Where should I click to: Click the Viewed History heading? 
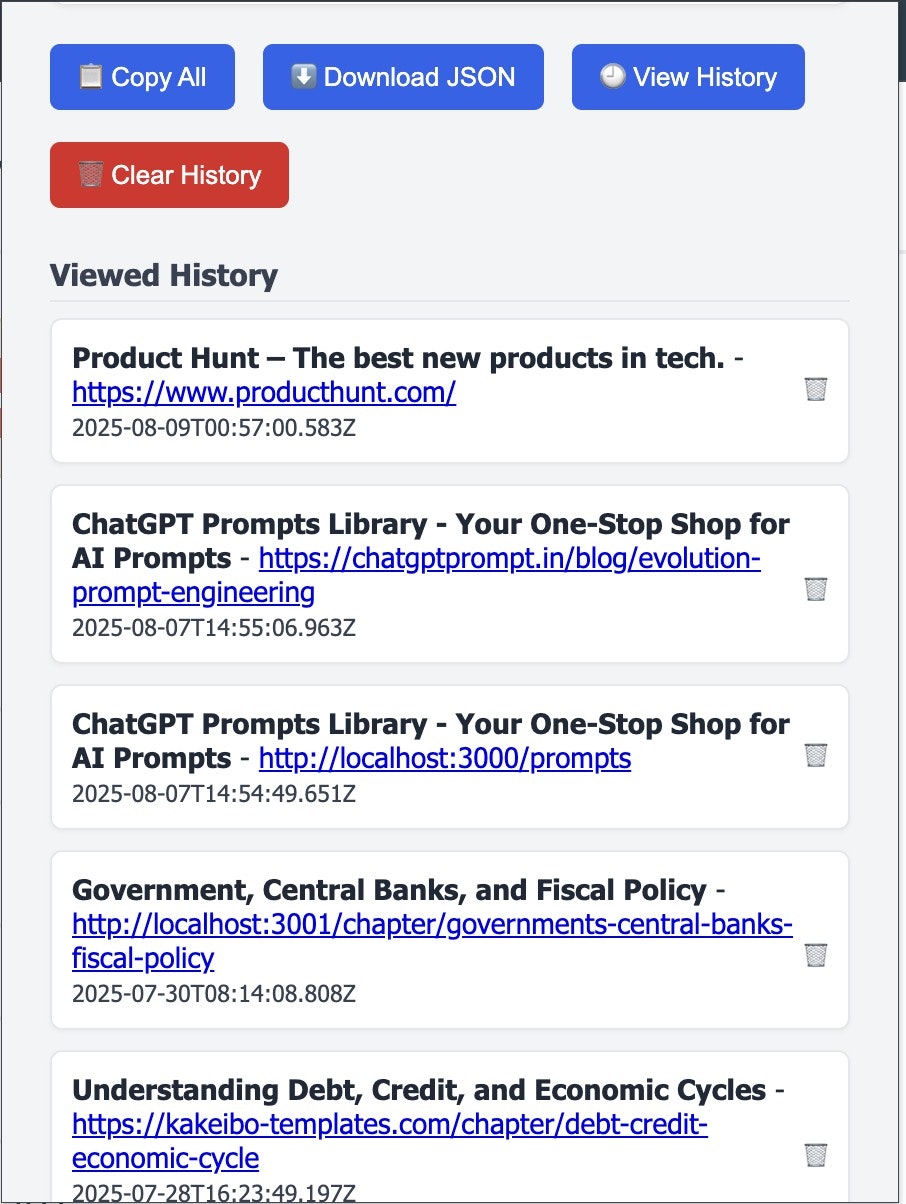(164, 275)
